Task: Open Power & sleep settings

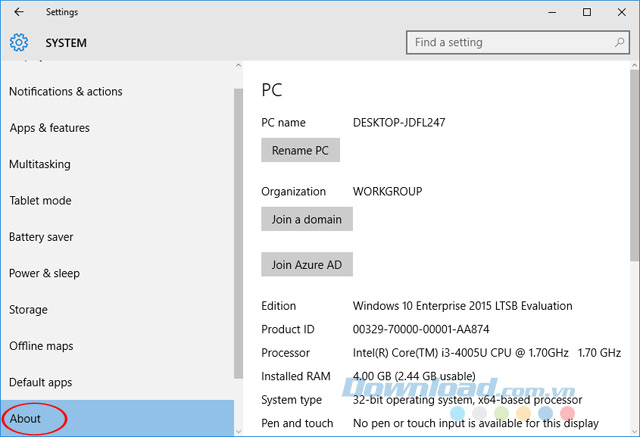Action: [44, 273]
